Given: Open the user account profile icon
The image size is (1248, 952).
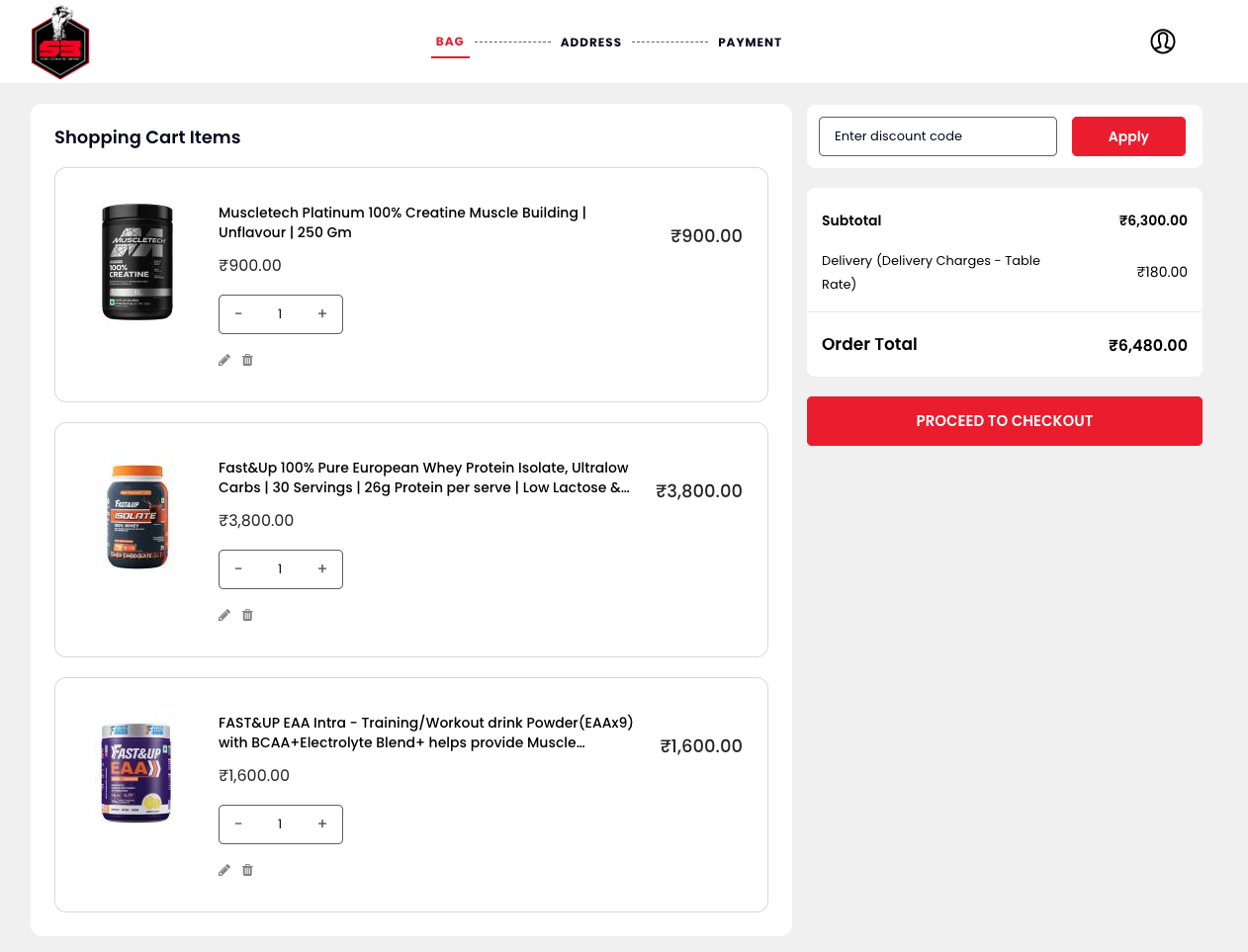Looking at the screenshot, I should click(1163, 42).
